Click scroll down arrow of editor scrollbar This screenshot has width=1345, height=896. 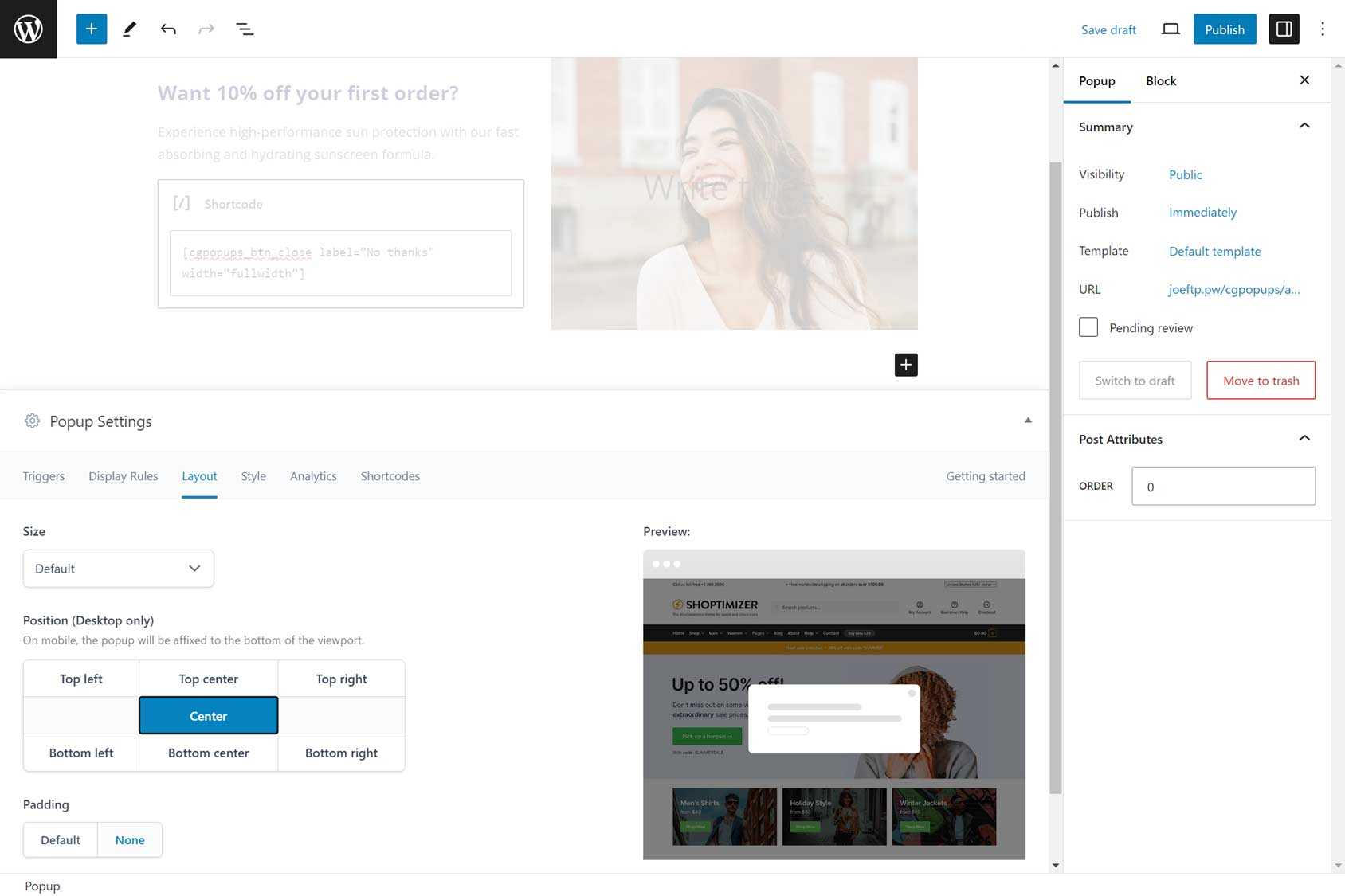(1056, 865)
